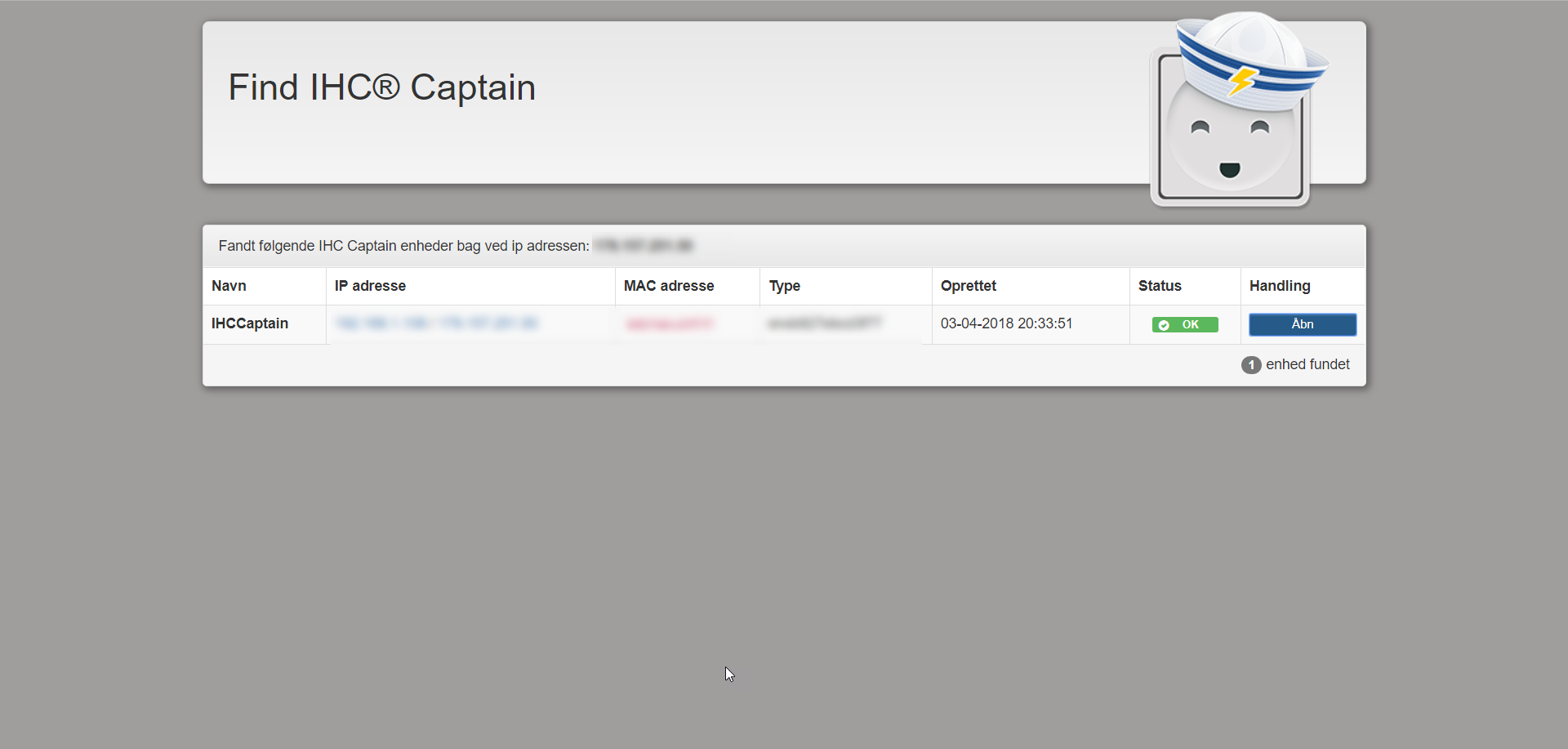
Task: Click the Status column header
Action: (x=1160, y=286)
